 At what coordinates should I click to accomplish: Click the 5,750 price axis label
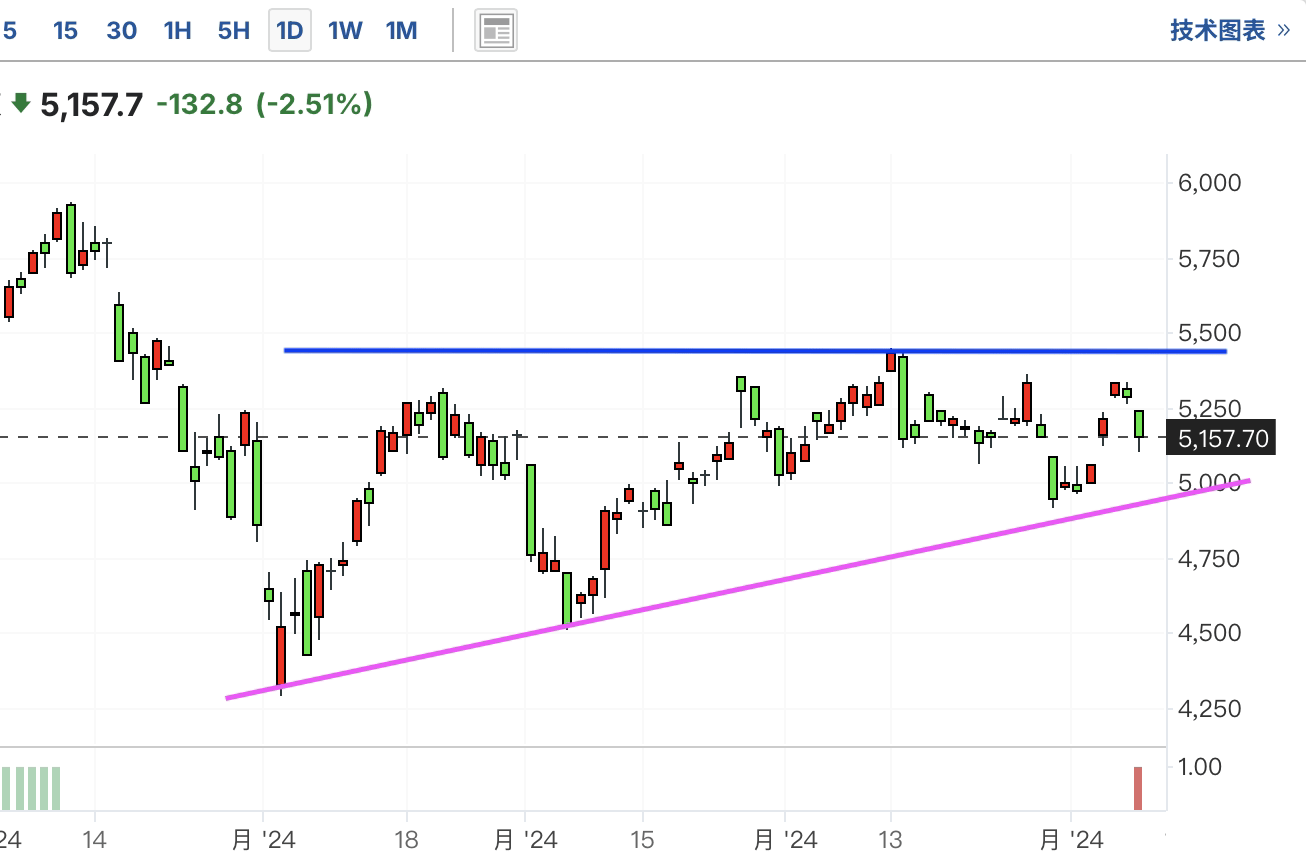pyautogui.click(x=1210, y=259)
